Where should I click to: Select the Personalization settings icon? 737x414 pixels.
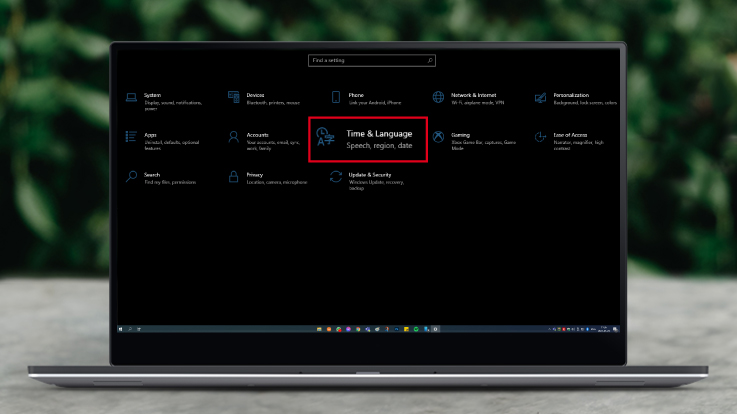point(540,98)
